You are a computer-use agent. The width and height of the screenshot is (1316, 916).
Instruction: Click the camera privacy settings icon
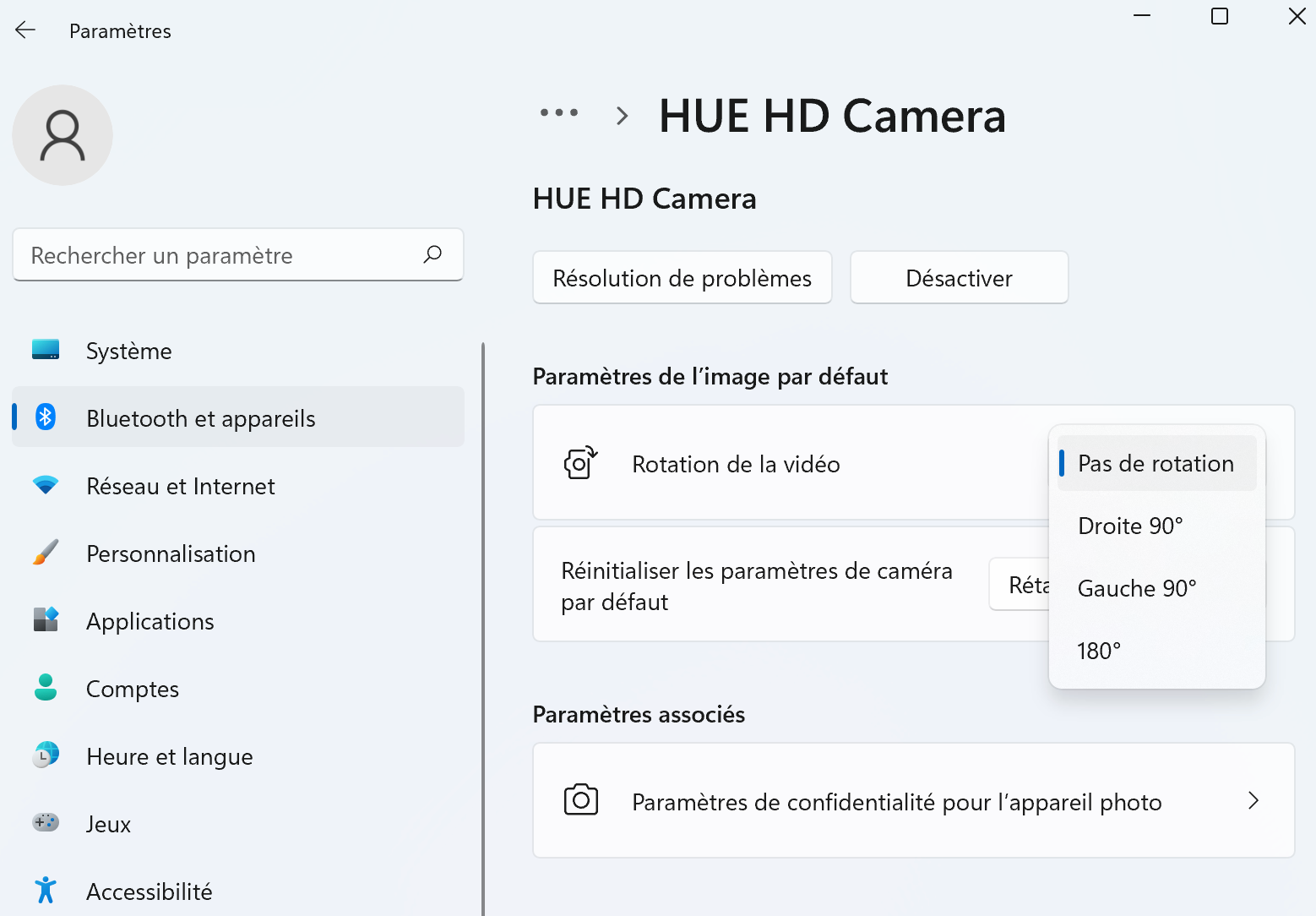[x=580, y=799]
